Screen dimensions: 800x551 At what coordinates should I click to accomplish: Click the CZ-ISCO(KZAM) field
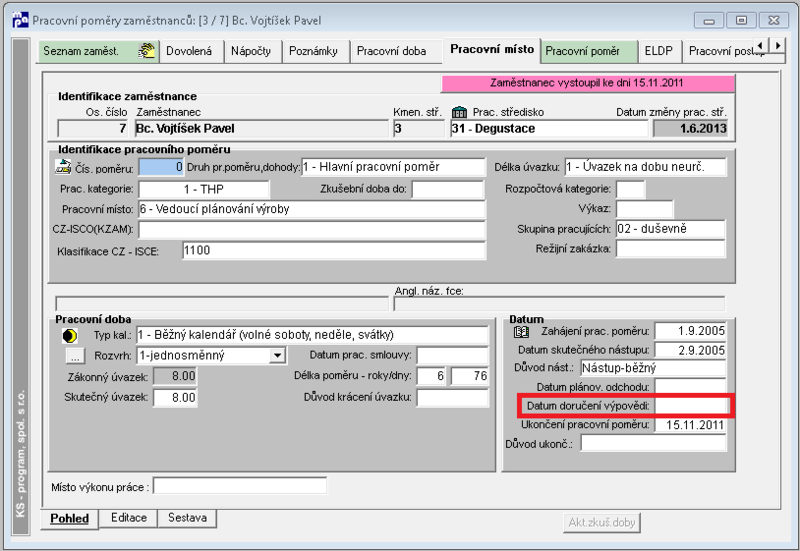(312, 230)
